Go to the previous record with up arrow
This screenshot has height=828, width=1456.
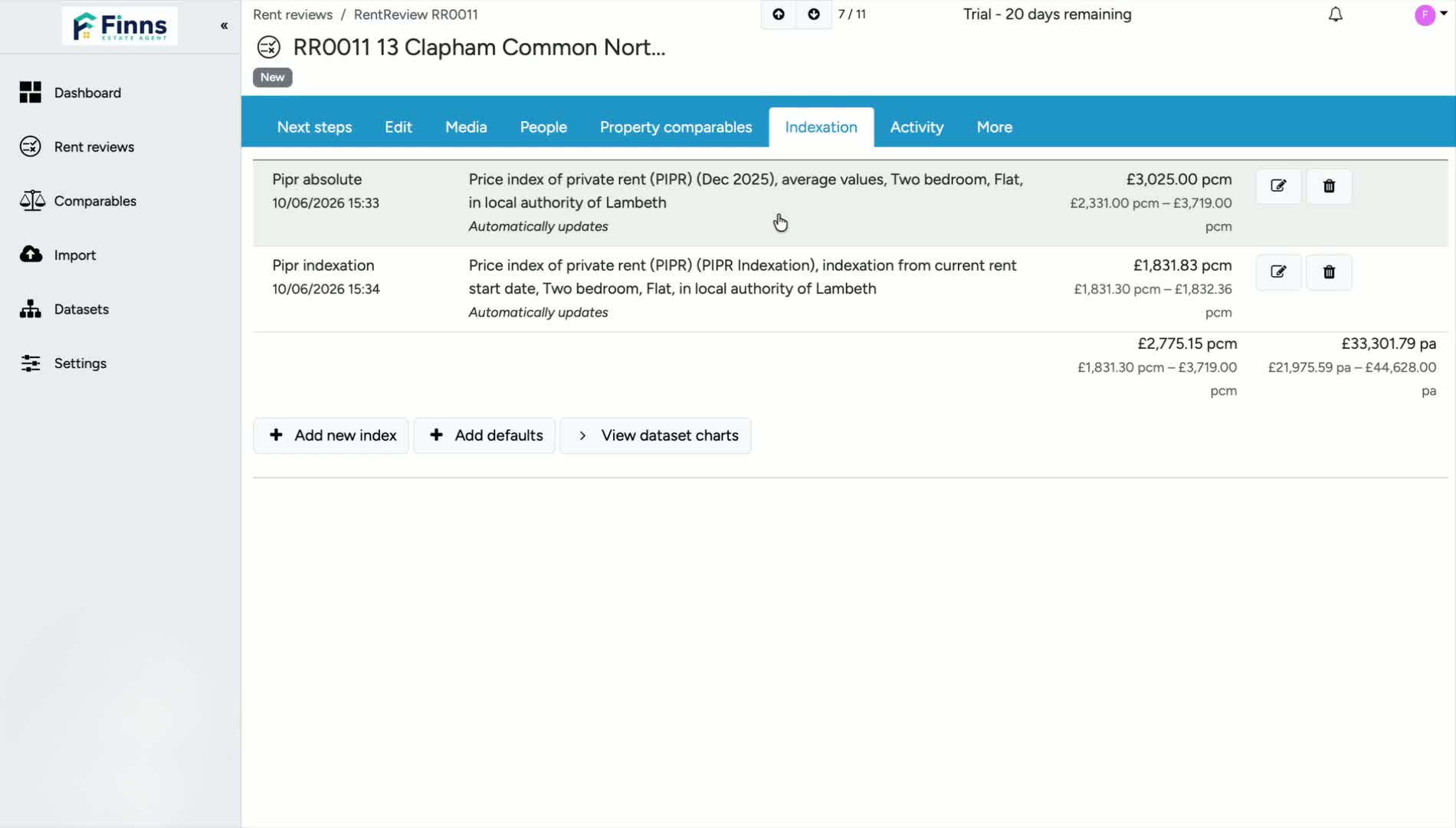(x=779, y=15)
